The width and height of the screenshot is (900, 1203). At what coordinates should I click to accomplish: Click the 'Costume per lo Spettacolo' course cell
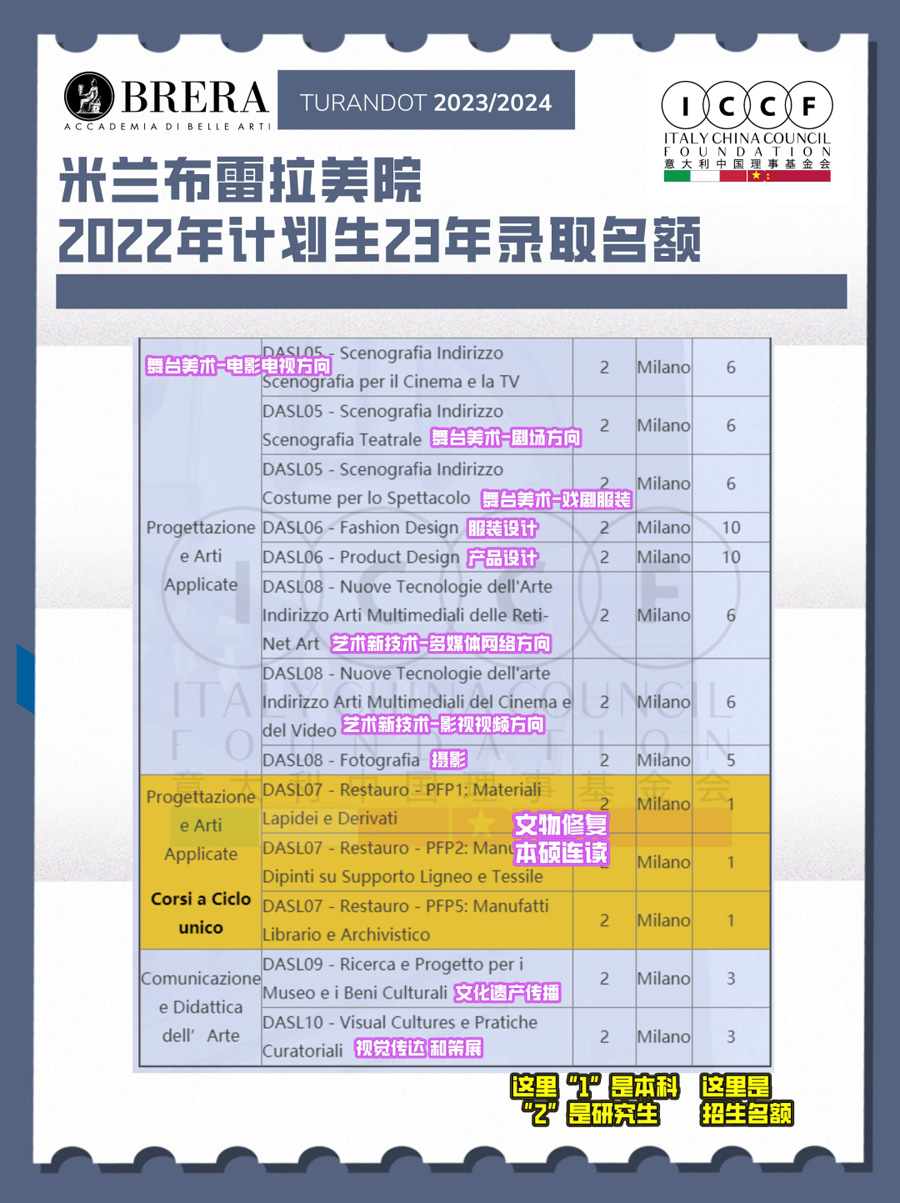[x=417, y=484]
